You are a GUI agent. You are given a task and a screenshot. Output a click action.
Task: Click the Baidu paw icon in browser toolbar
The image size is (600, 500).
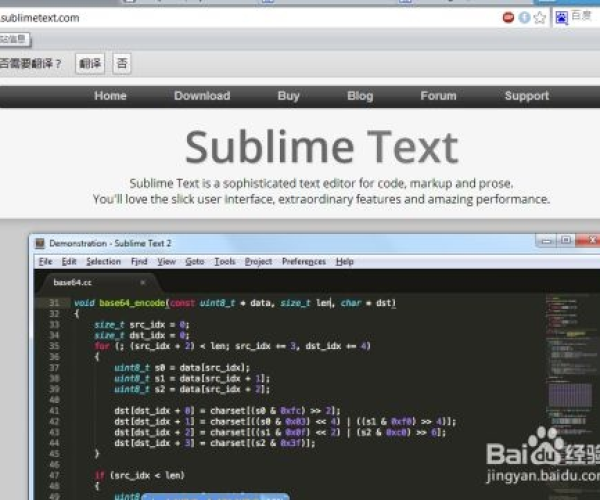561,18
